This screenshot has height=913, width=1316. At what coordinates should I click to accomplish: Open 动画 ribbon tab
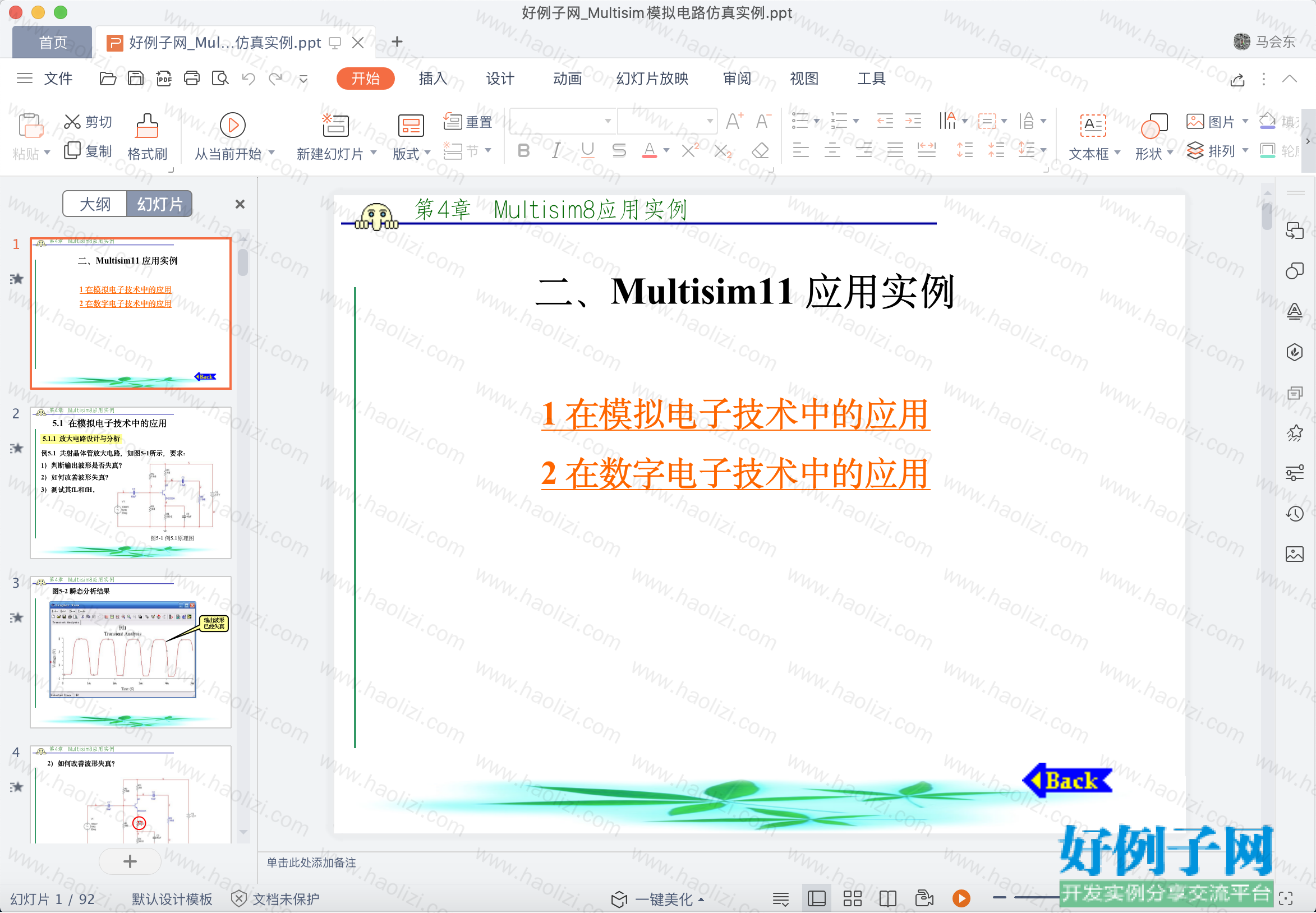[x=568, y=79]
